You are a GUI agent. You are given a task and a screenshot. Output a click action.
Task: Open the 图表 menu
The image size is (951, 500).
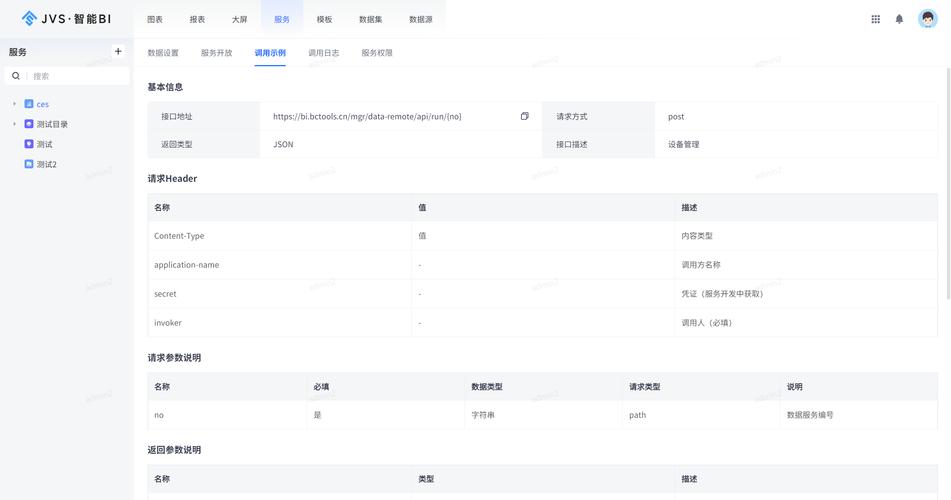(x=155, y=19)
